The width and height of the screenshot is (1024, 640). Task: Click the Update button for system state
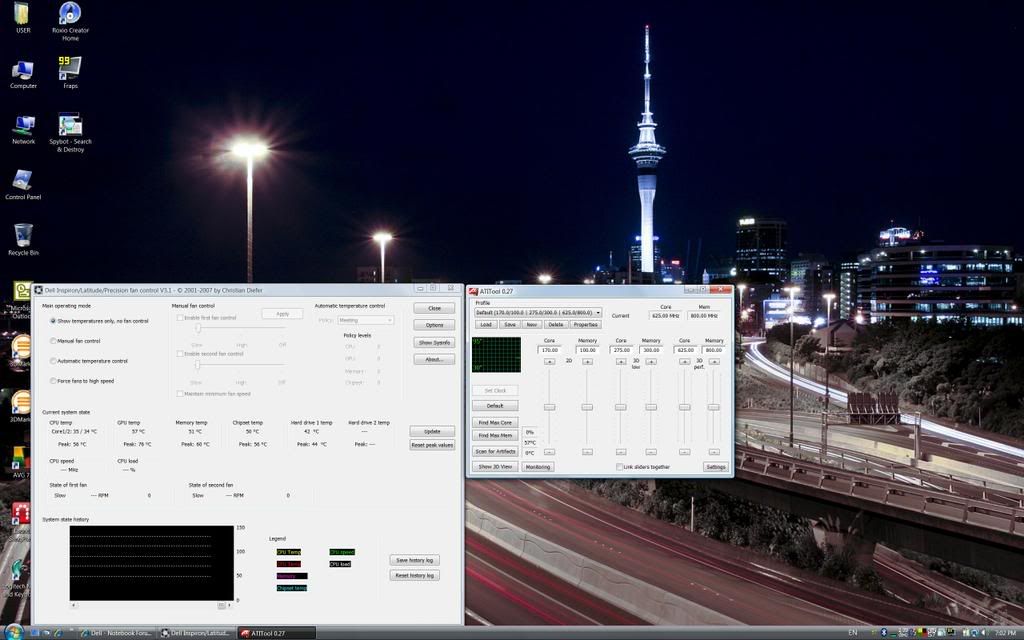pos(432,432)
